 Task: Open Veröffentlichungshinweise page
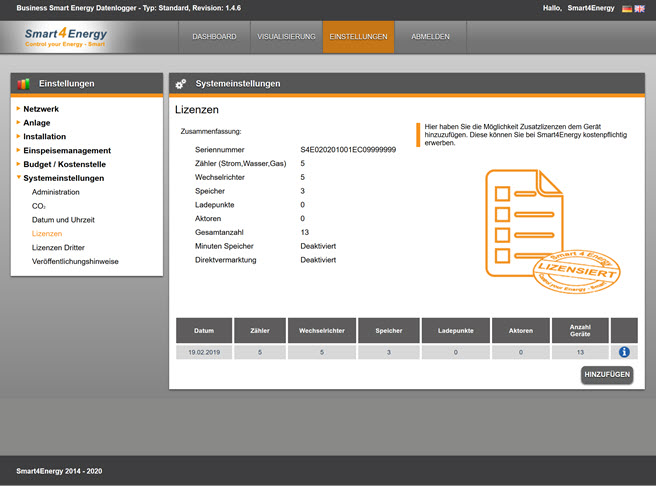pos(75,261)
